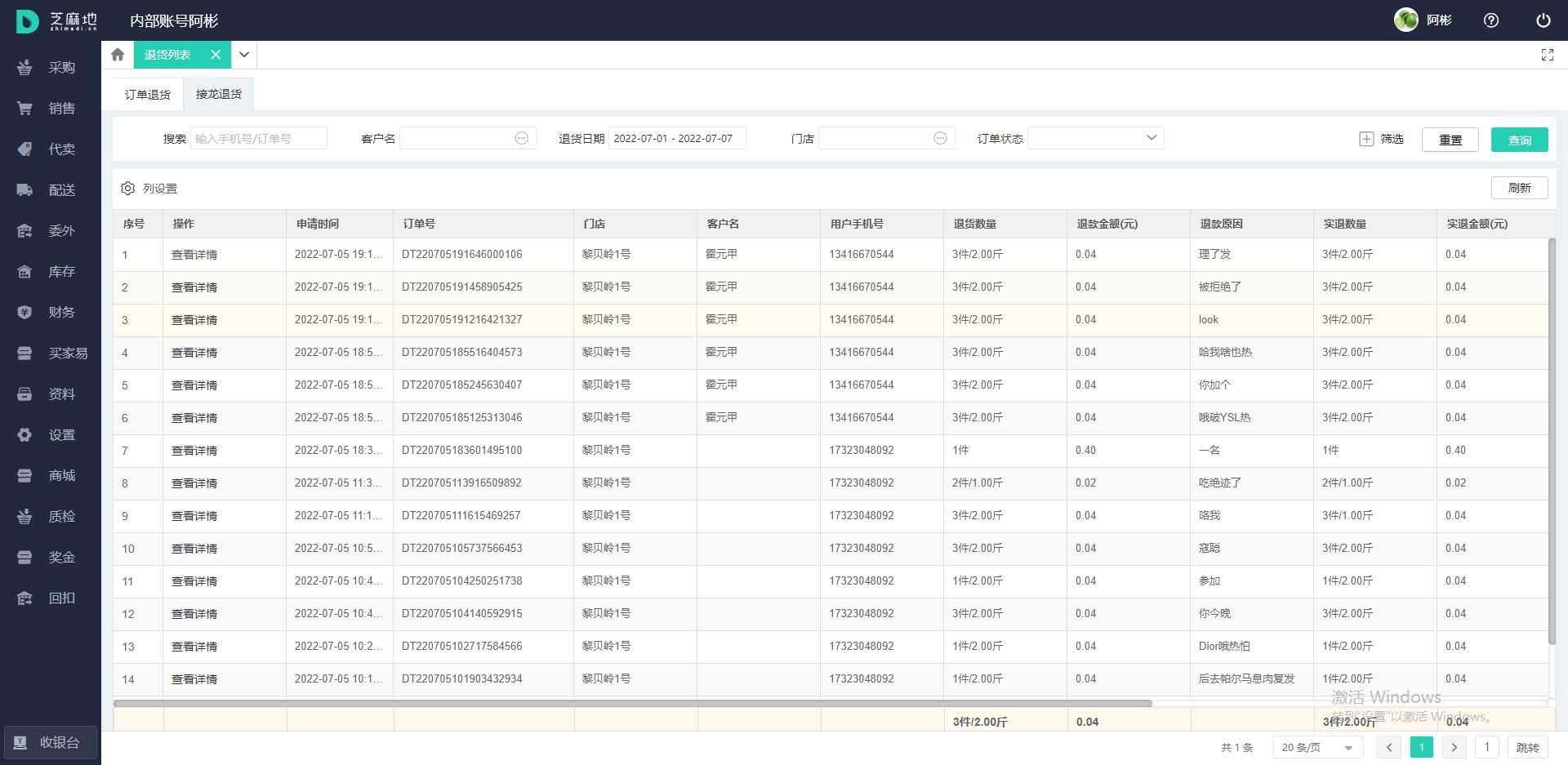Screen dimensions: 1568x765
Task: Click order number DT220705183601495100
Action: 462,451
